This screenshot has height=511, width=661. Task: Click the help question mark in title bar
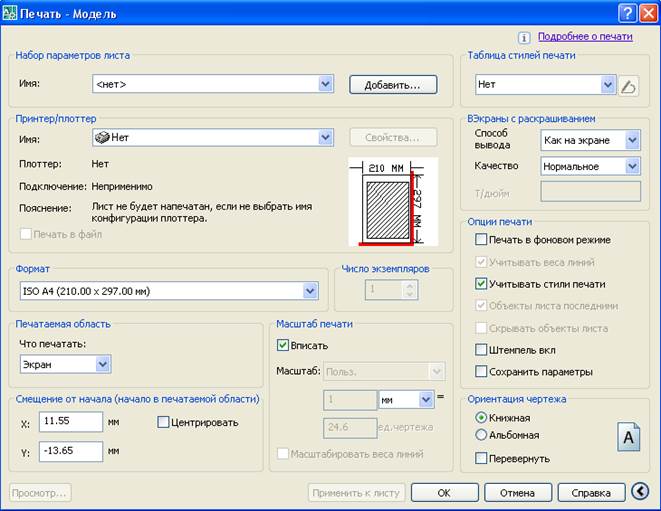(627, 13)
